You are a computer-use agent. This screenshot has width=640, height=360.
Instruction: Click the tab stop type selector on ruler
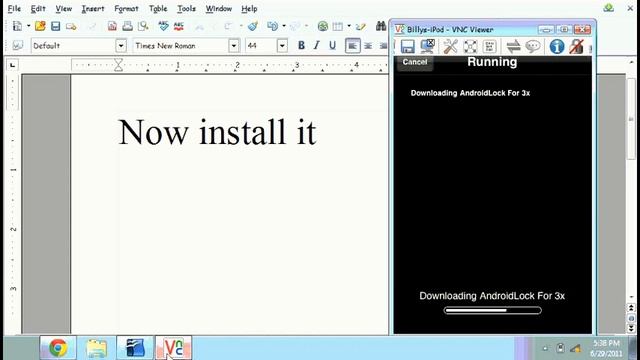13,65
